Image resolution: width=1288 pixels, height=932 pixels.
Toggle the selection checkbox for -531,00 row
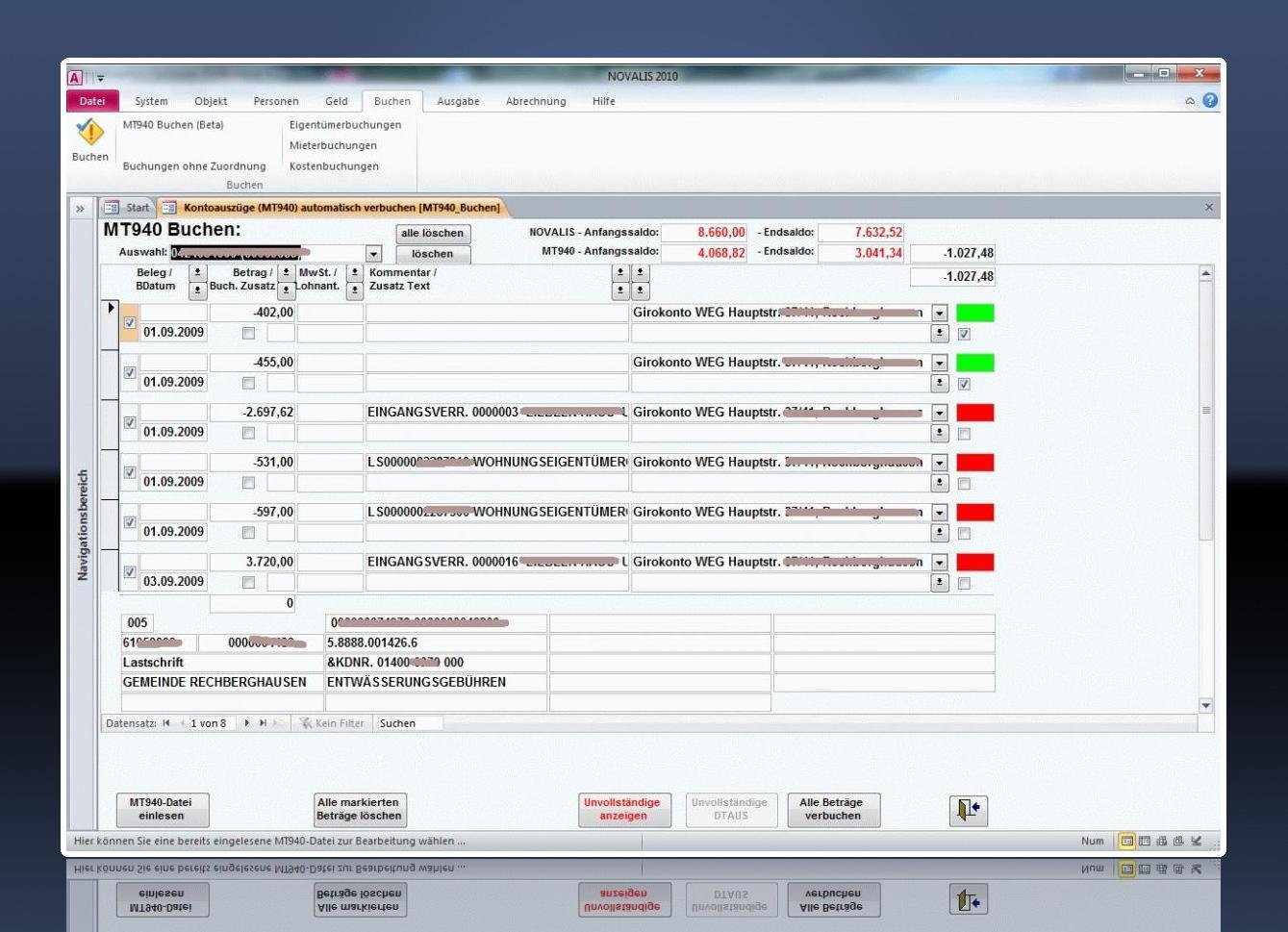pyautogui.click(x=130, y=473)
